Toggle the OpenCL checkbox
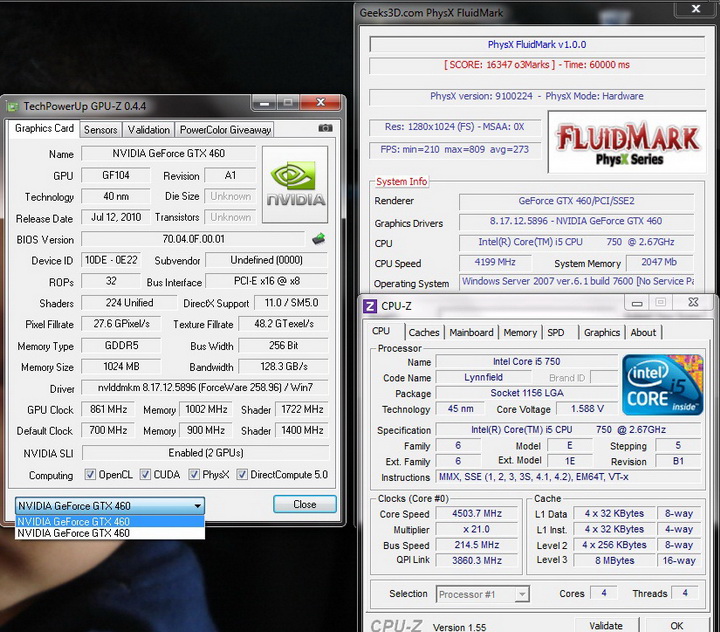 (90, 474)
